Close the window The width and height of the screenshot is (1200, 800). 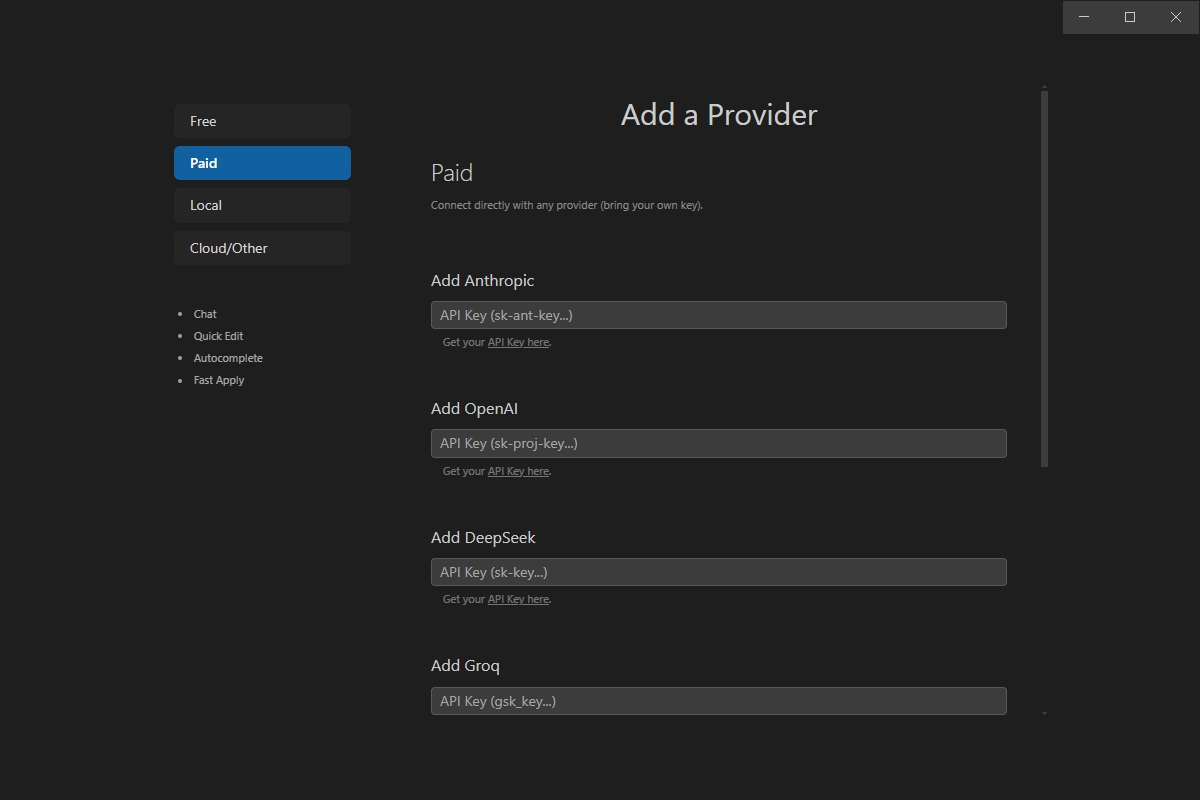coord(1176,17)
